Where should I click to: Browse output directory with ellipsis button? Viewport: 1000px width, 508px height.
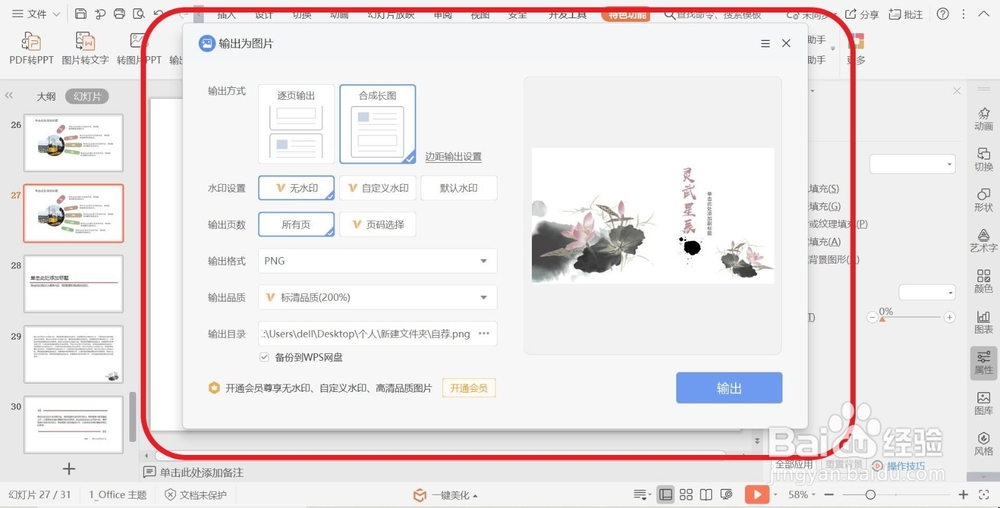[484, 333]
